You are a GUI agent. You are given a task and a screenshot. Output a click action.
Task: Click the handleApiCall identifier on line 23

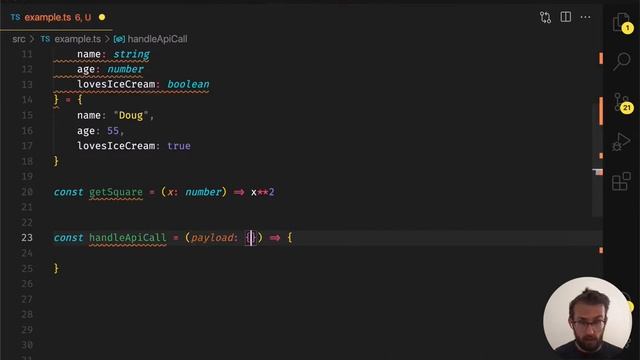click(x=128, y=238)
